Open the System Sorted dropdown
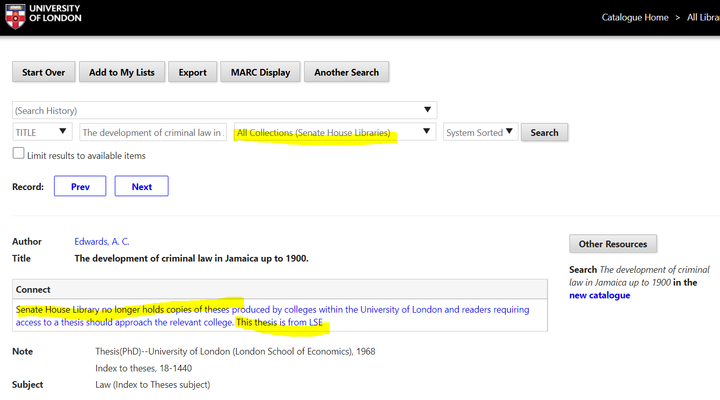The width and height of the screenshot is (720, 400). (480, 132)
